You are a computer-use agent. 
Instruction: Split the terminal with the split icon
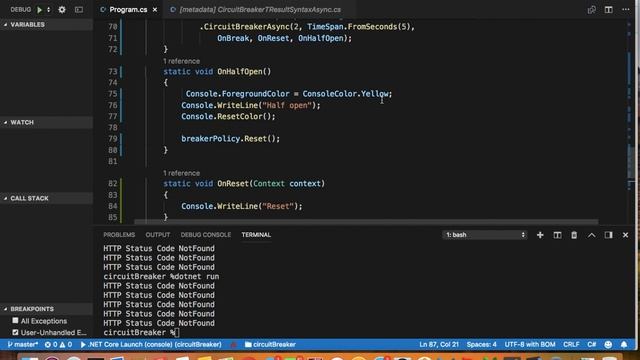[557, 235]
